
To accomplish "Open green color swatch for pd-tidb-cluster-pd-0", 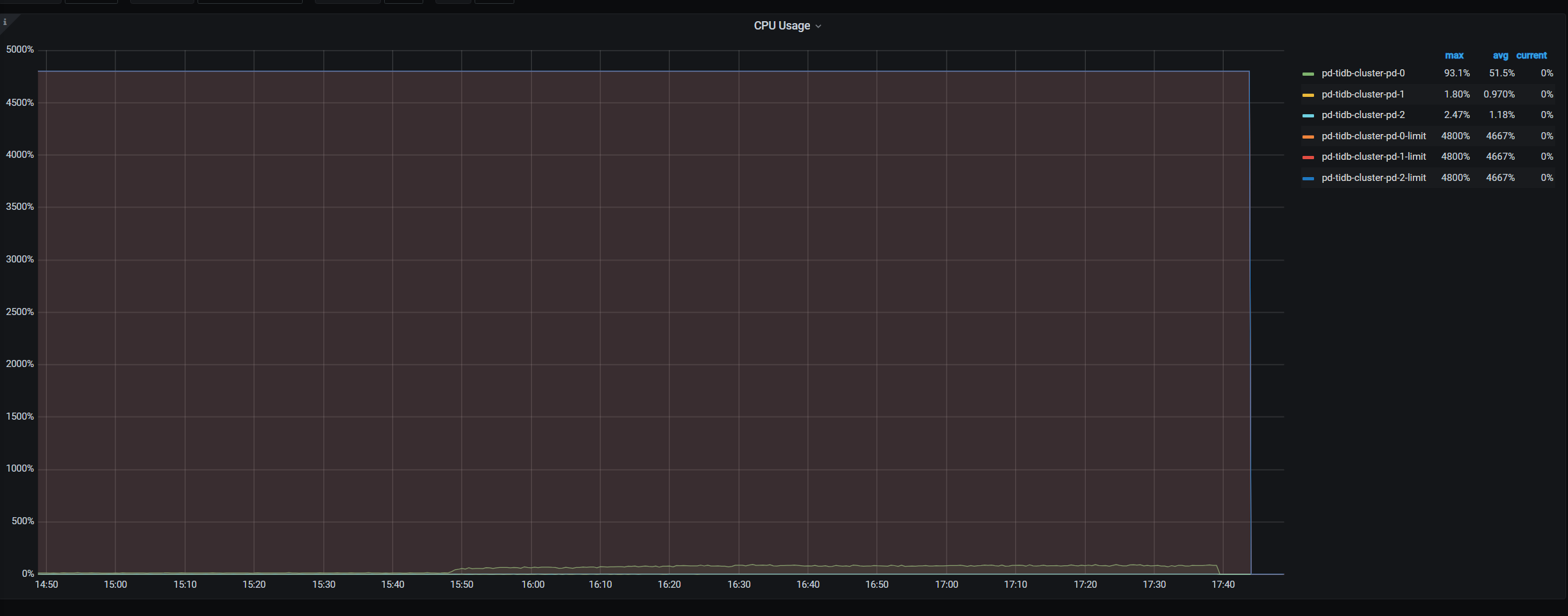I will 1308,74.
